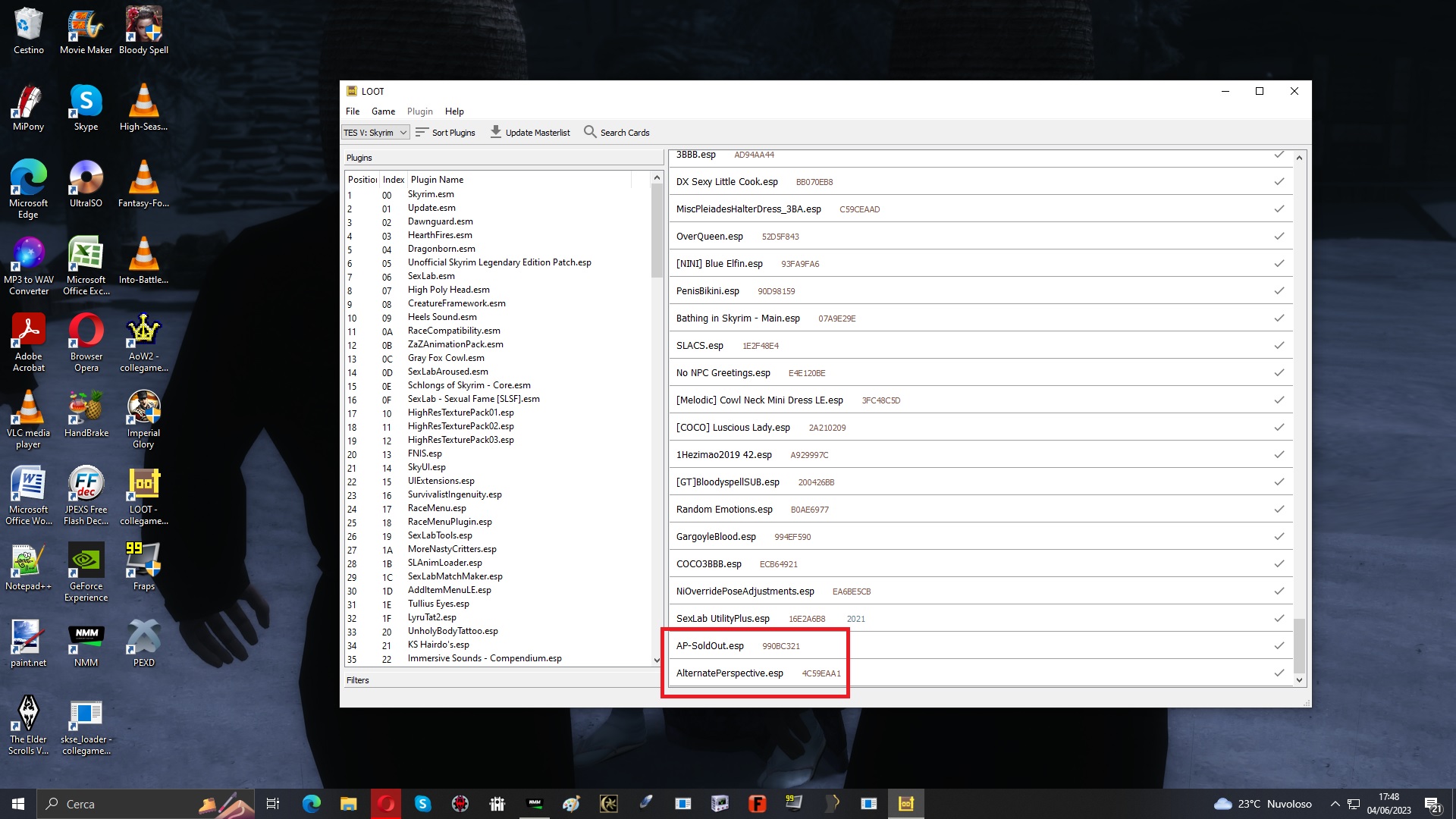Open the notification center icon

(x=1433, y=804)
